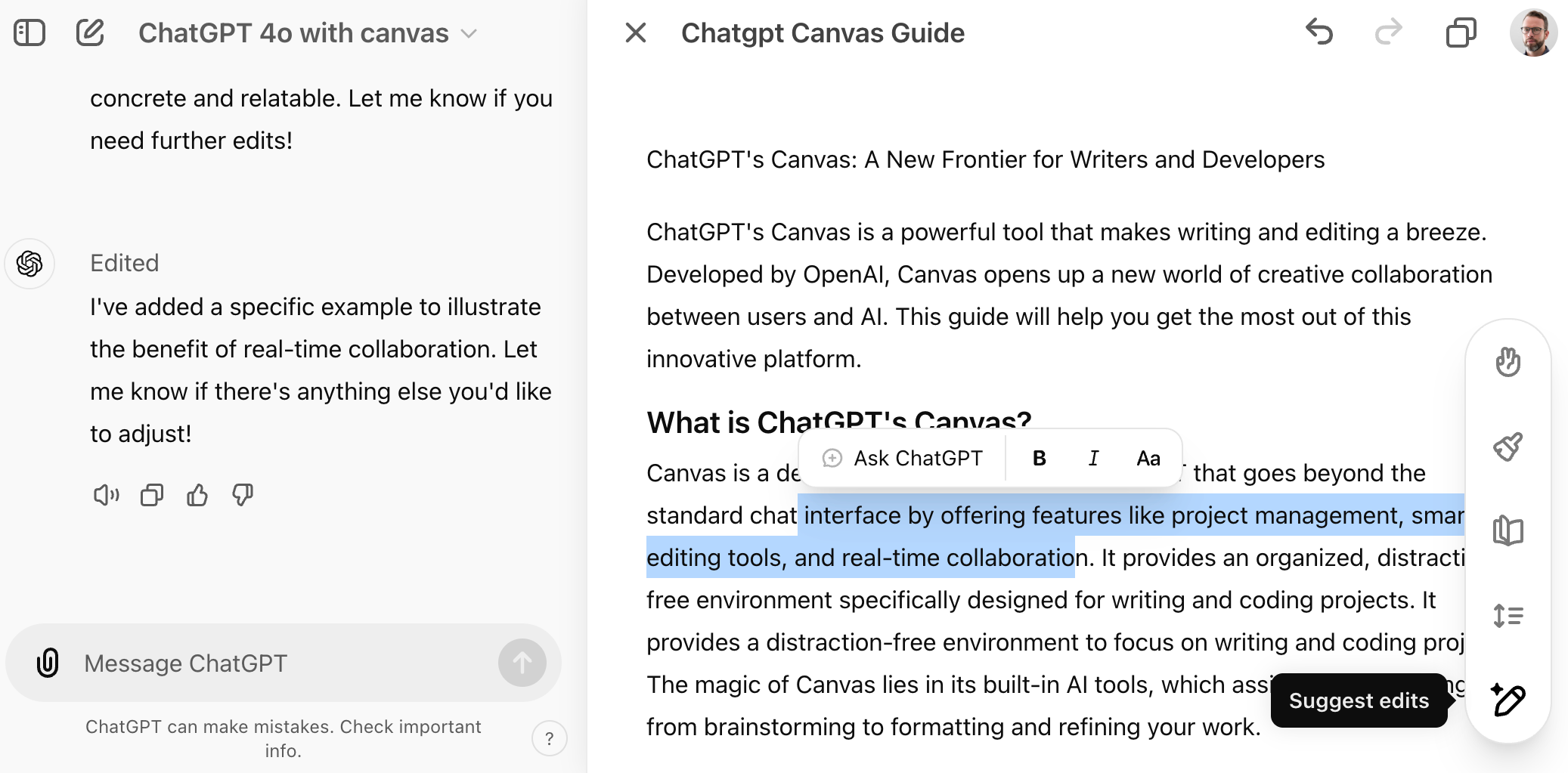Give thumbs up to the response

(197, 495)
